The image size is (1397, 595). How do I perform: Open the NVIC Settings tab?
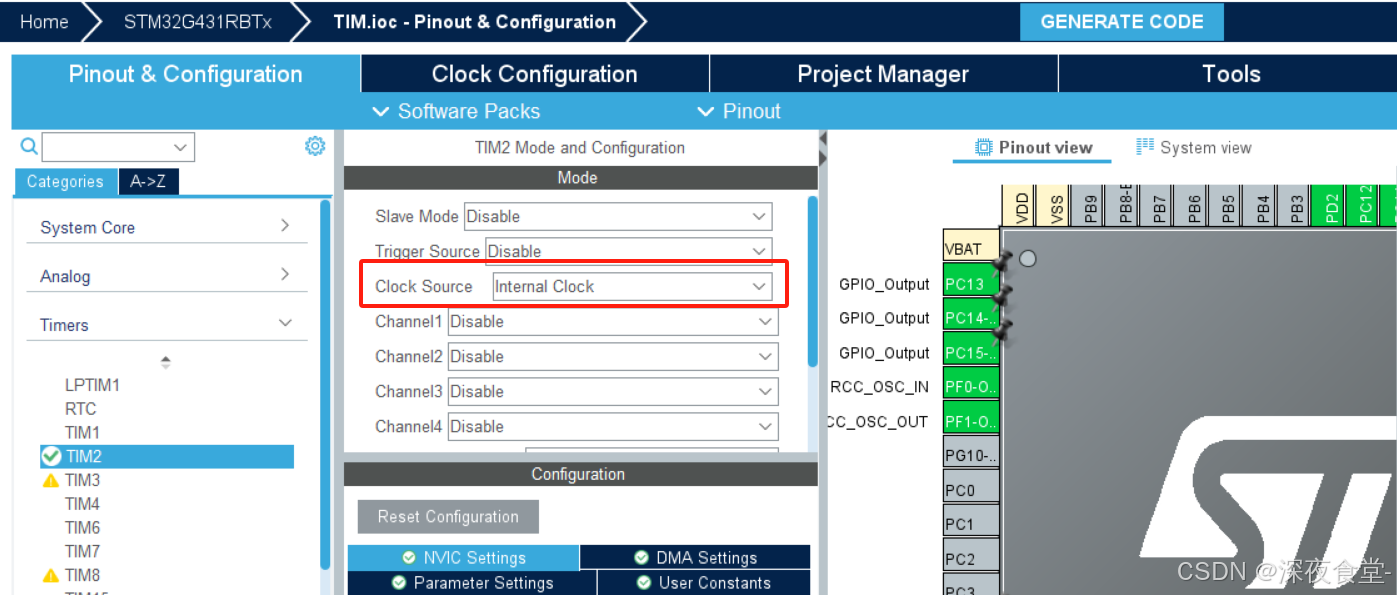463,558
